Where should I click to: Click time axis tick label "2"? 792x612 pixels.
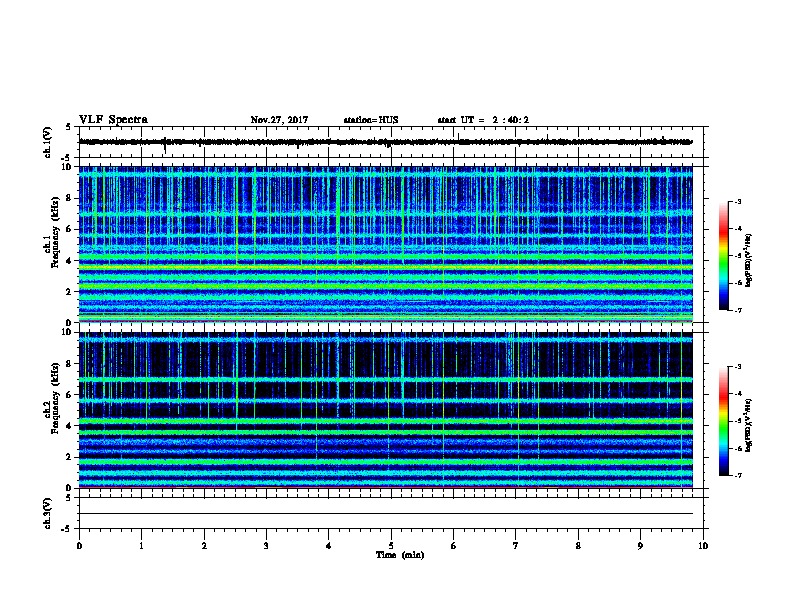click(204, 546)
